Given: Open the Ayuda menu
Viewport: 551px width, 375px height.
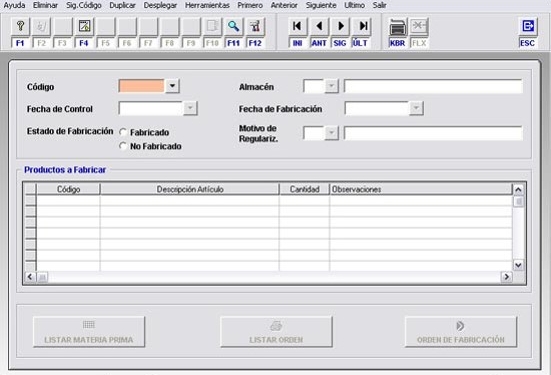Looking at the screenshot, I should click(x=14, y=5).
